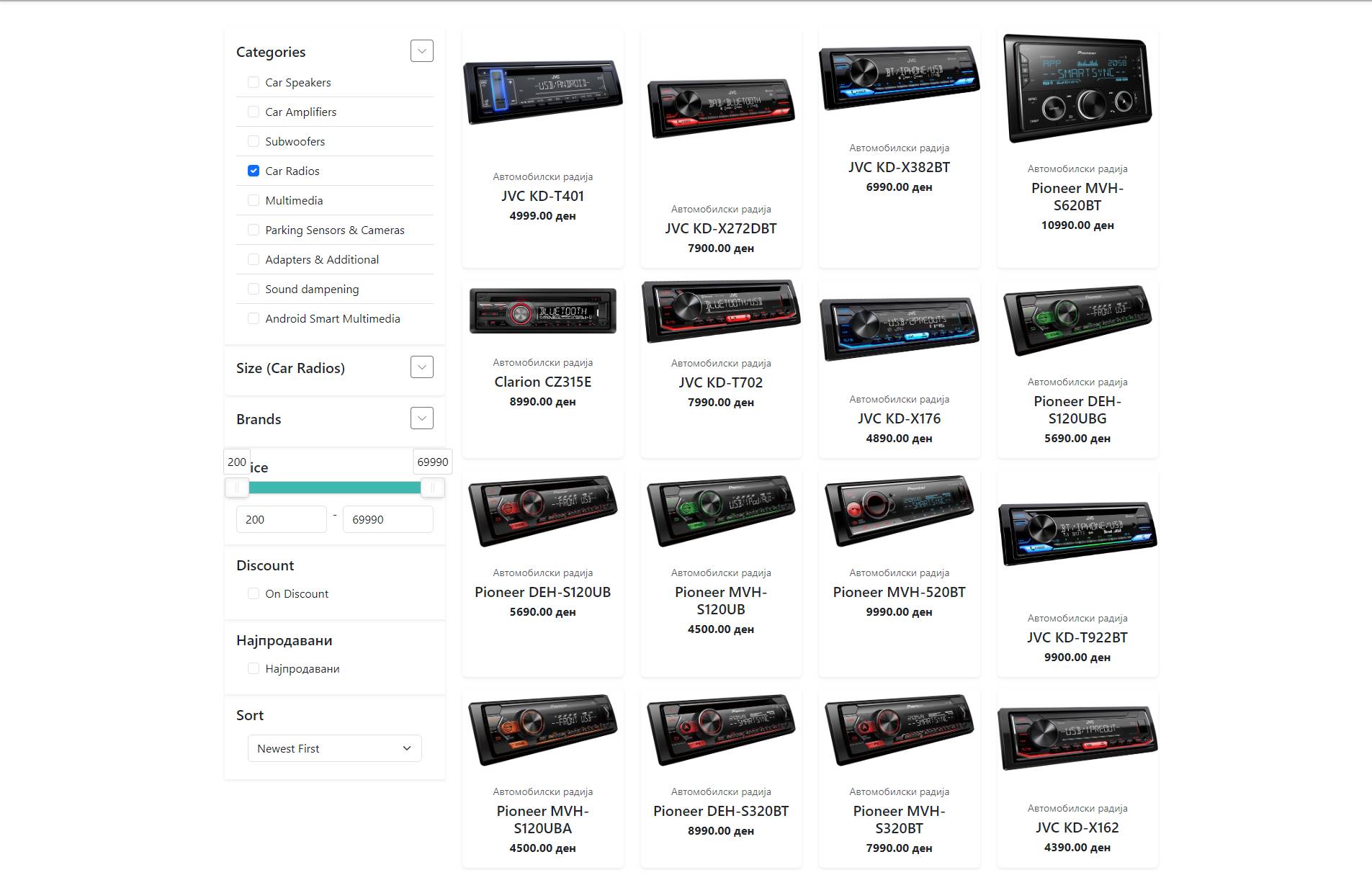Click the 4390.00 ден price text

pos(1077,848)
